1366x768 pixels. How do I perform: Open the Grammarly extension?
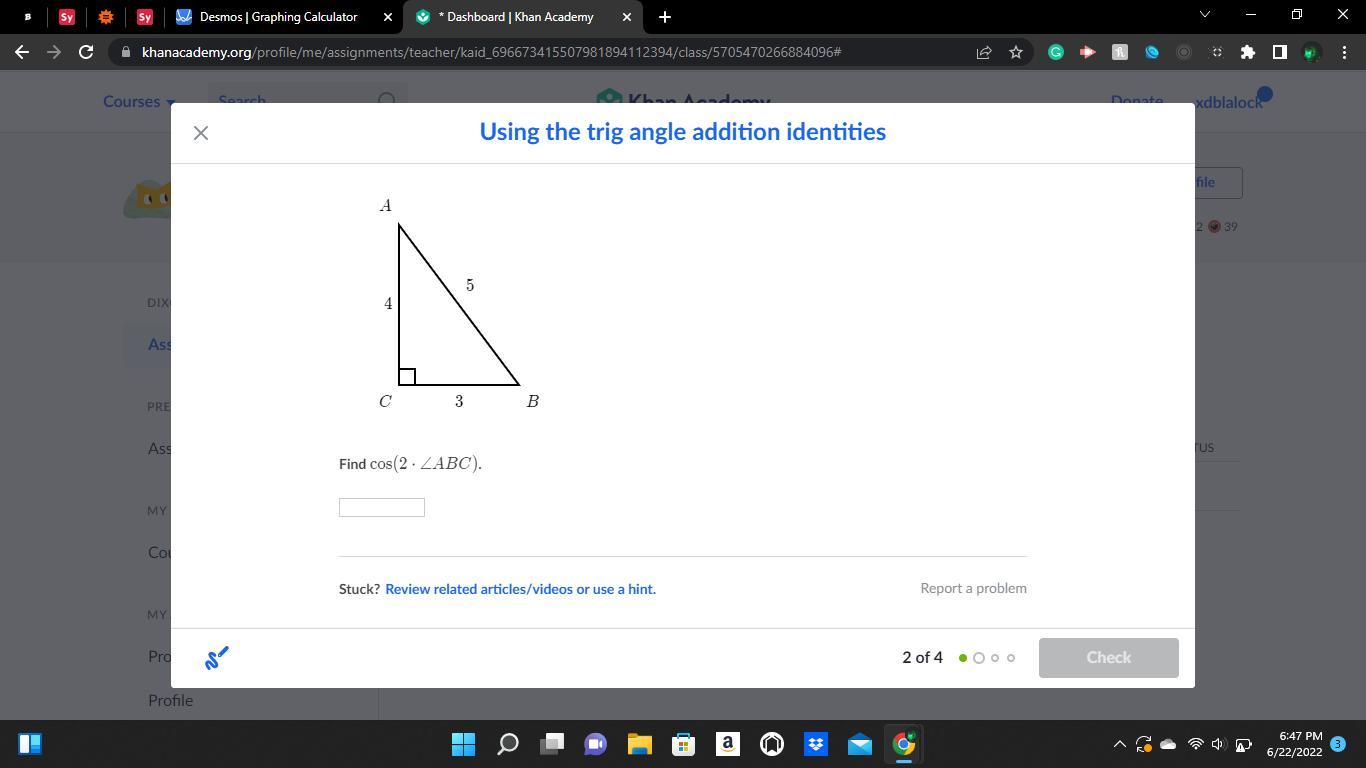tap(1056, 52)
